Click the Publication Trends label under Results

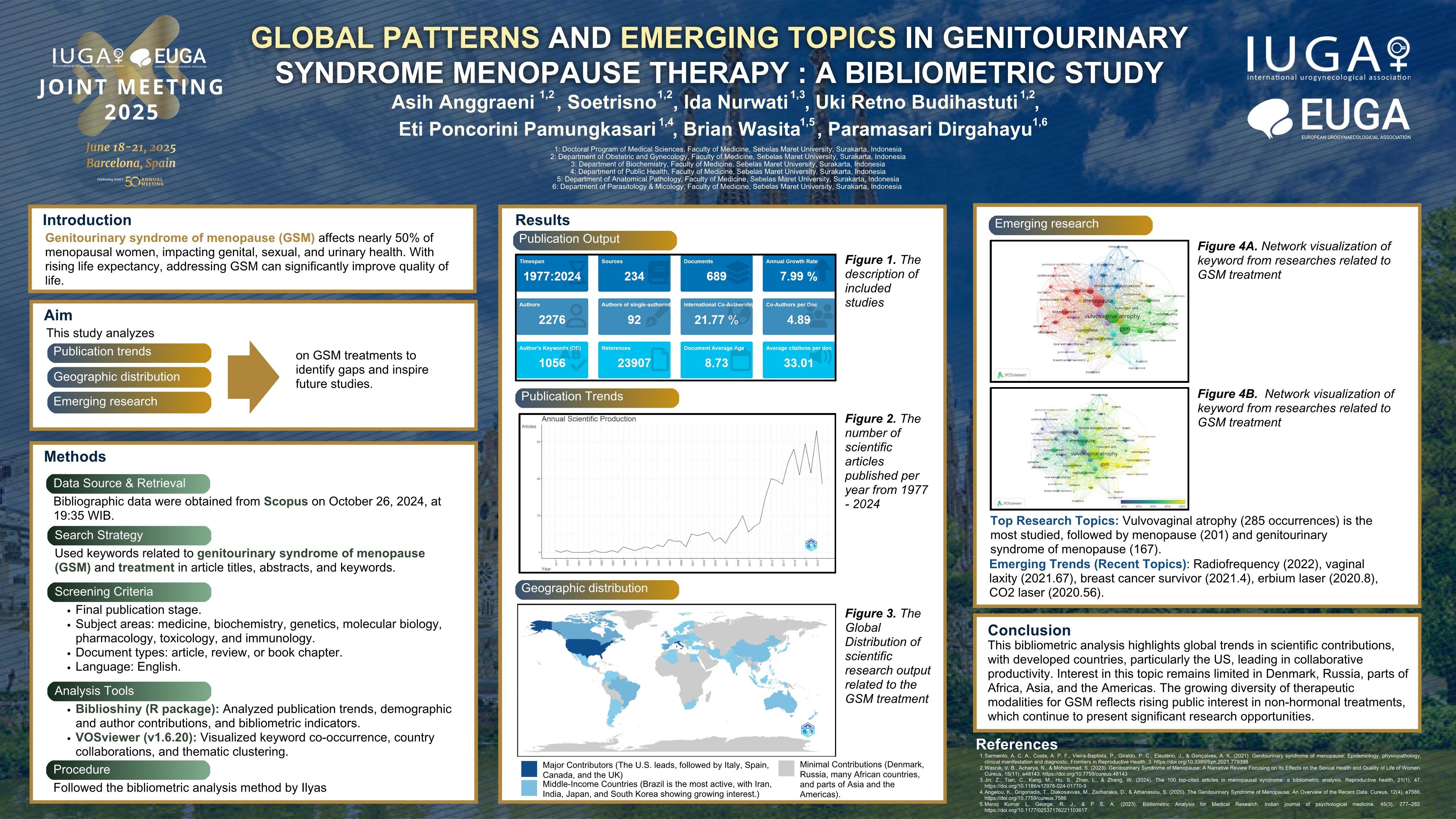[x=597, y=398]
